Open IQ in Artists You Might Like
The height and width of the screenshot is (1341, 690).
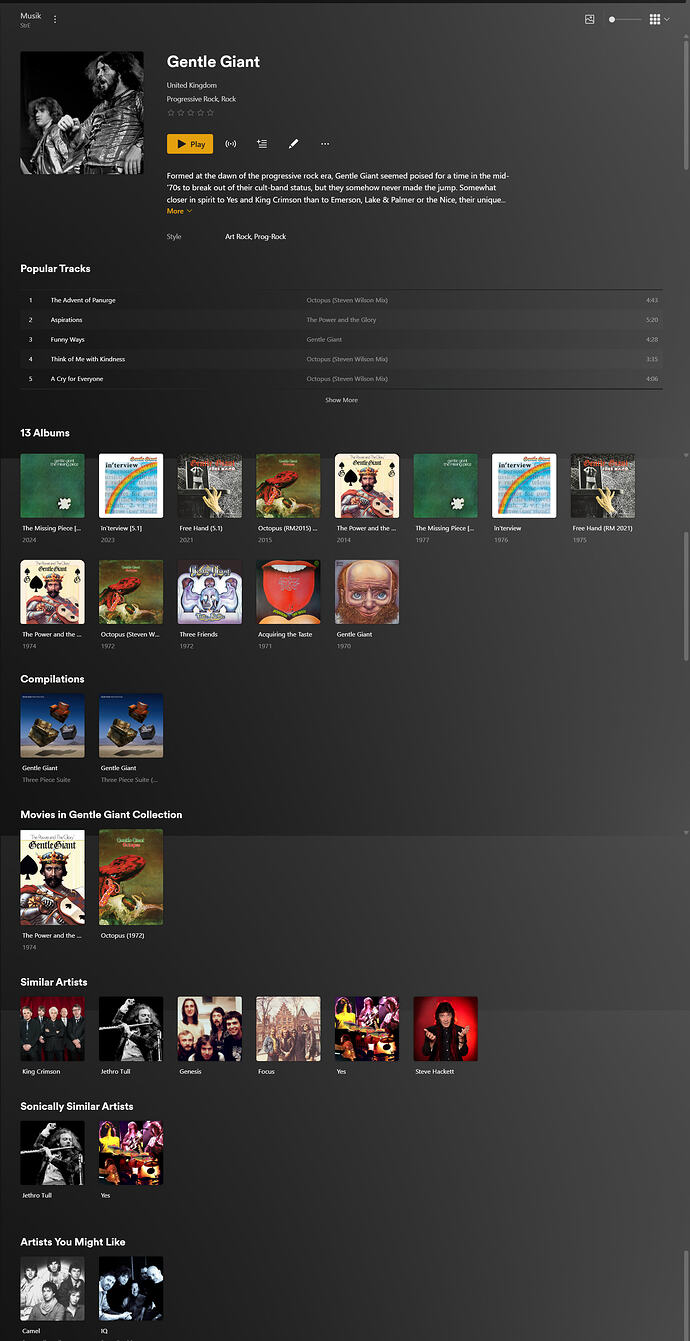pyautogui.click(x=131, y=1289)
